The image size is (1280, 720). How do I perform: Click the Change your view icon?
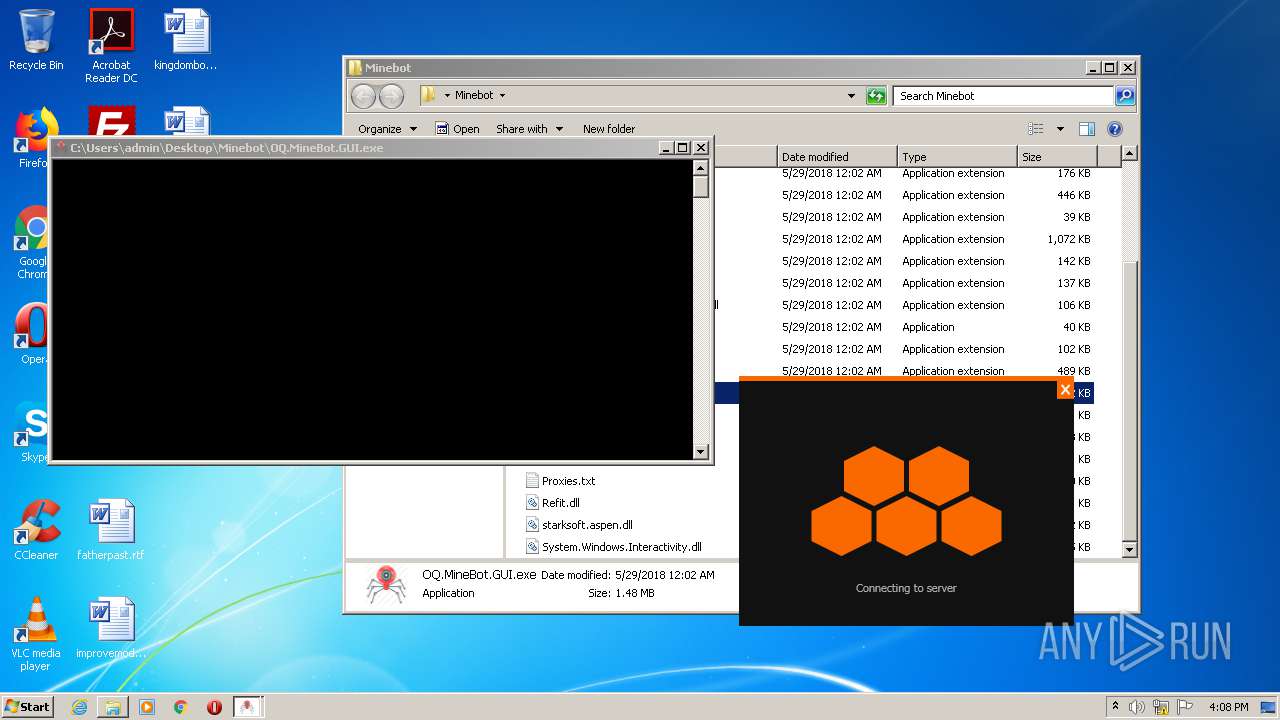point(1036,129)
